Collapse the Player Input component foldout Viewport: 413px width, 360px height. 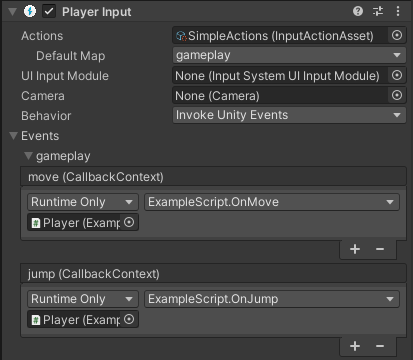point(13,12)
